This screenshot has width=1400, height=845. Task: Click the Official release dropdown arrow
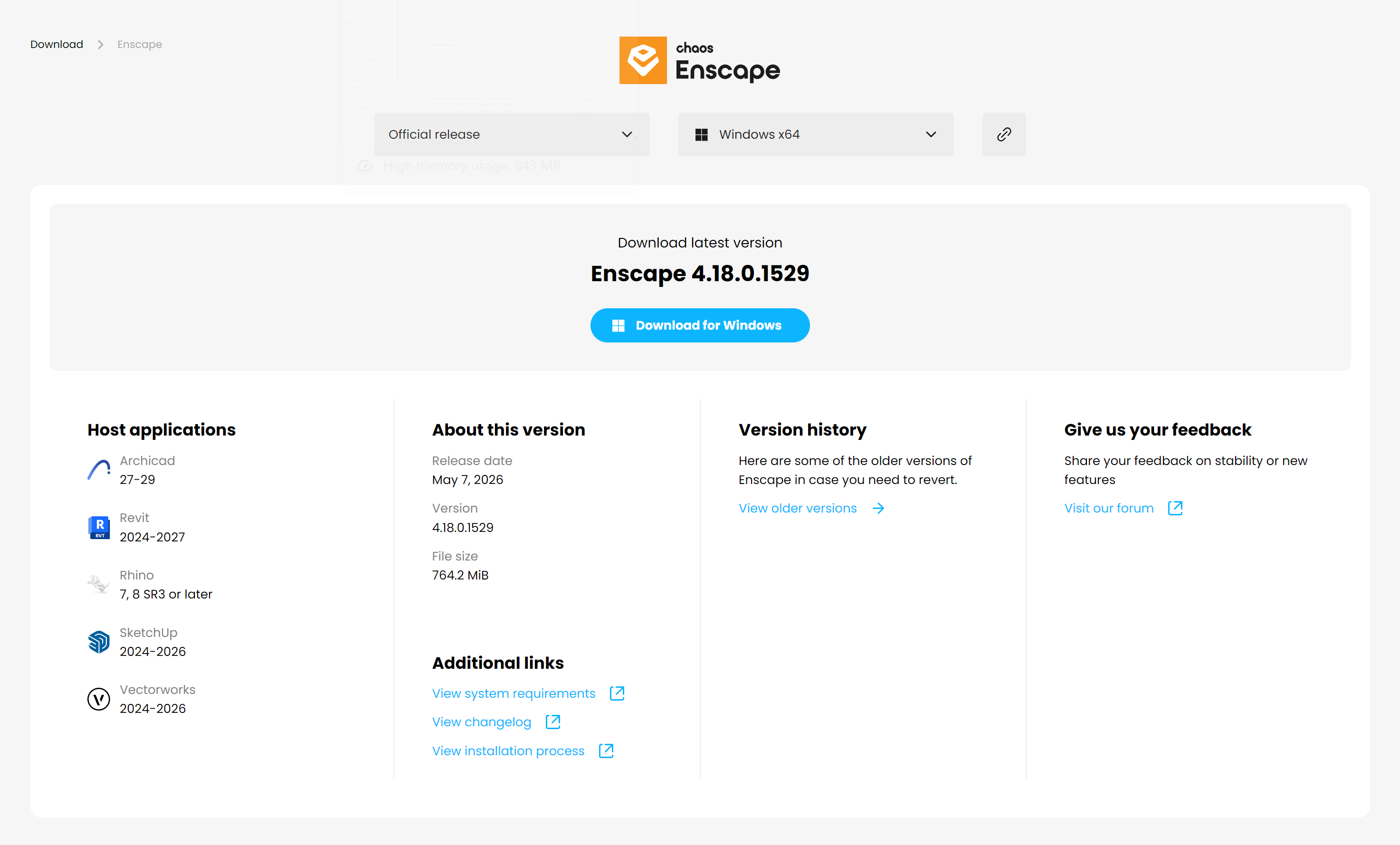point(627,135)
